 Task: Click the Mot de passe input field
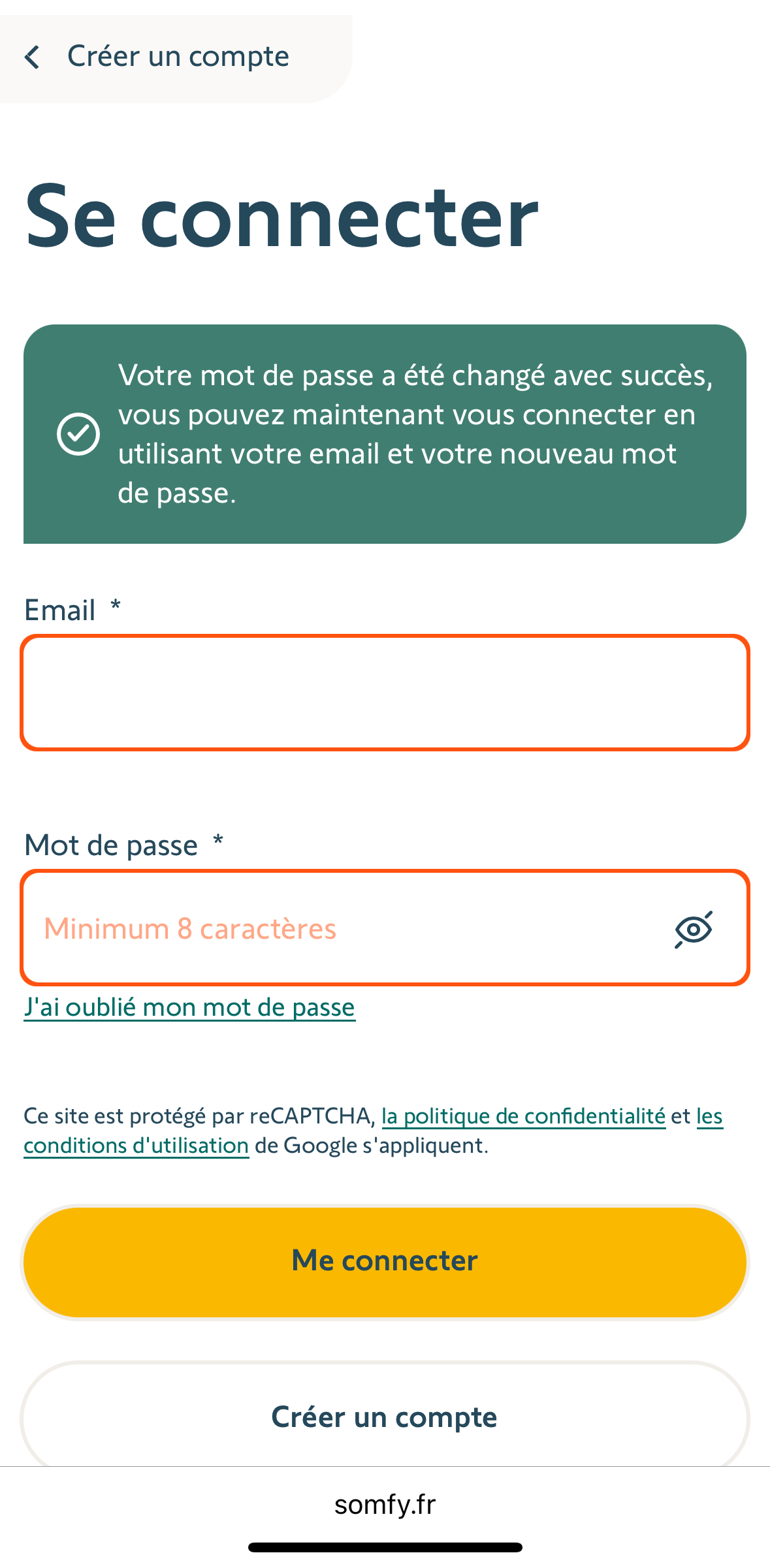click(x=385, y=928)
